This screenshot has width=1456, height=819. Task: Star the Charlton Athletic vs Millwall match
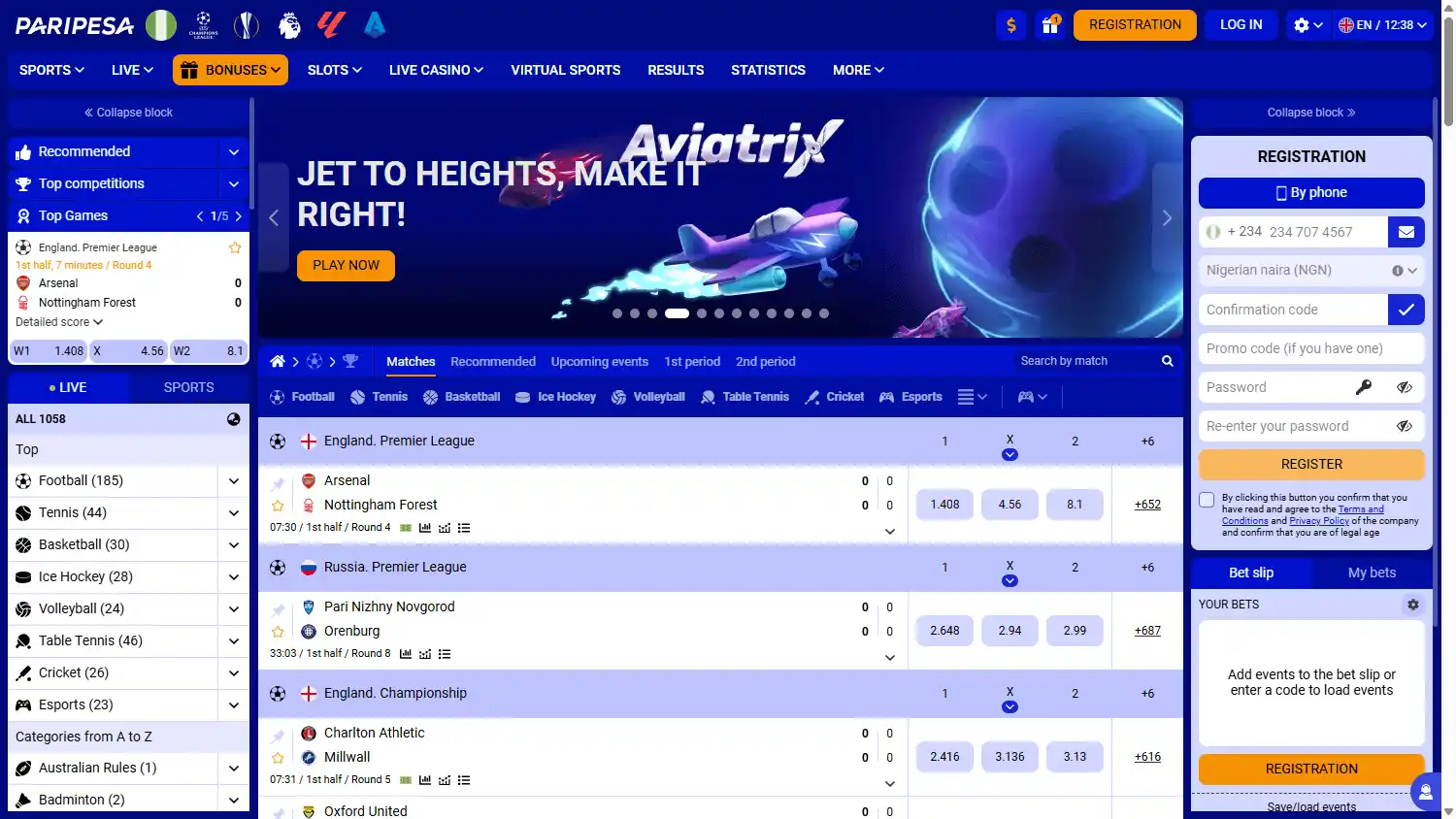(x=278, y=758)
